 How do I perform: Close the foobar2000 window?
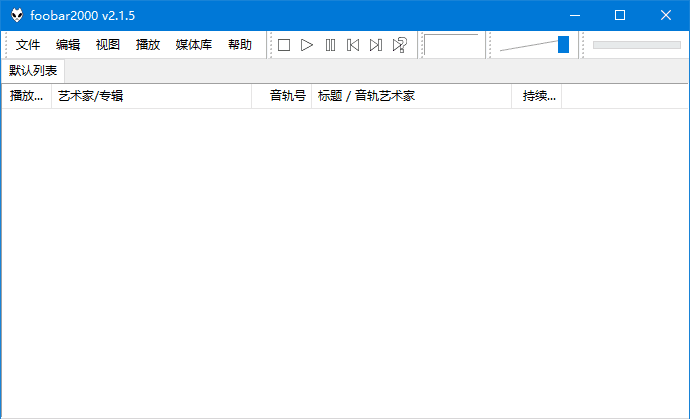(666, 15)
